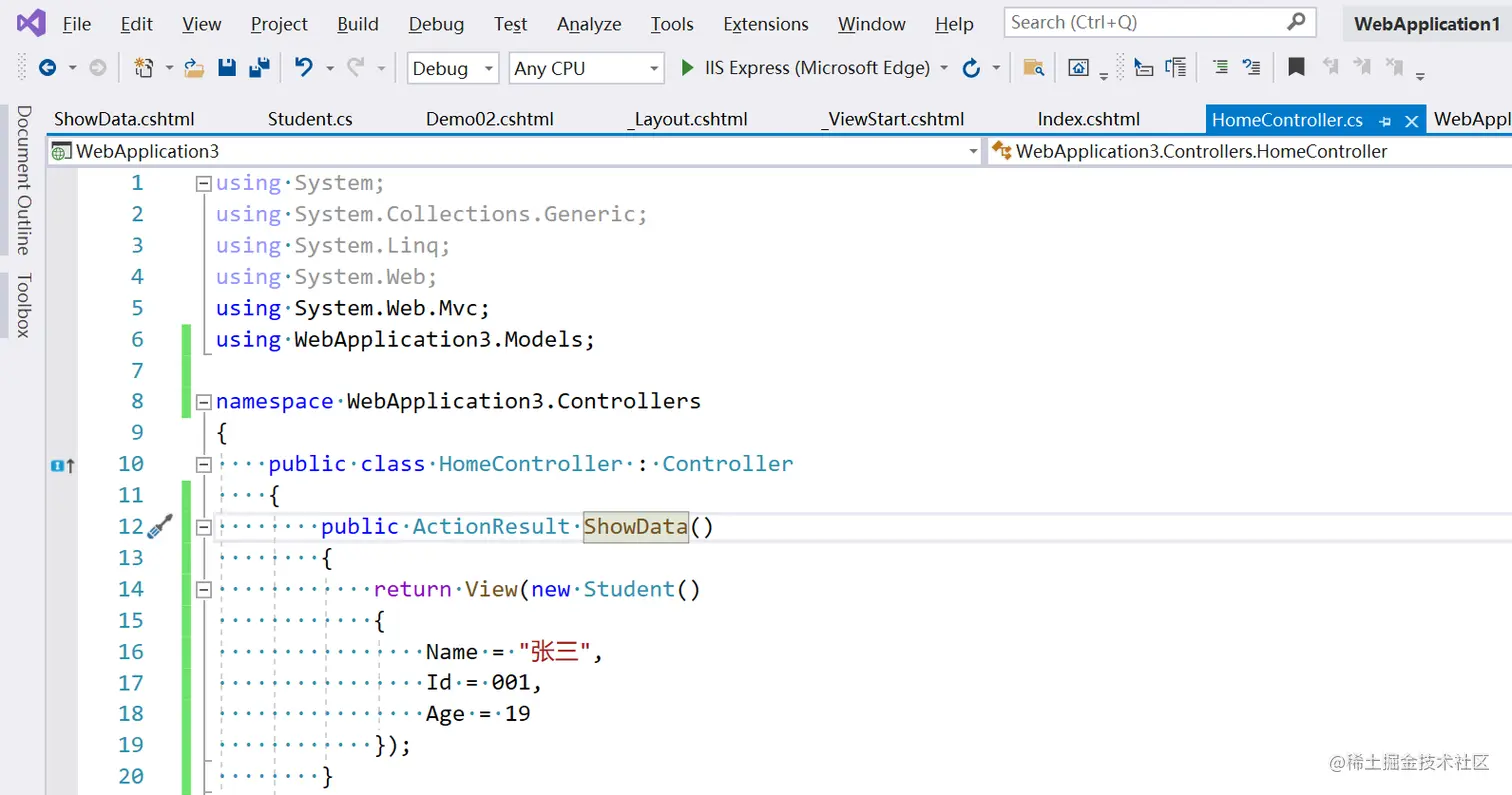The image size is (1512, 795).
Task: Open the Project menu
Action: (x=279, y=24)
